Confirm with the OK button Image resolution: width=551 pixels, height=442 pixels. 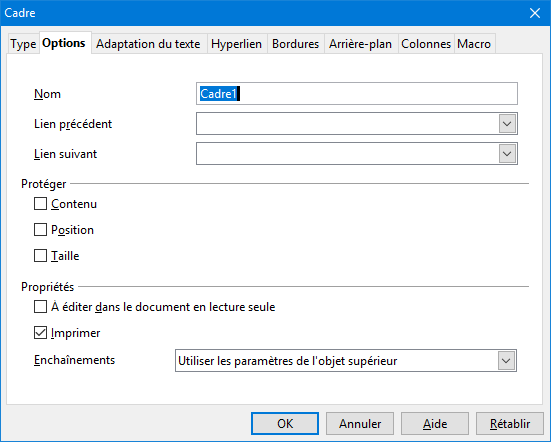(285, 423)
